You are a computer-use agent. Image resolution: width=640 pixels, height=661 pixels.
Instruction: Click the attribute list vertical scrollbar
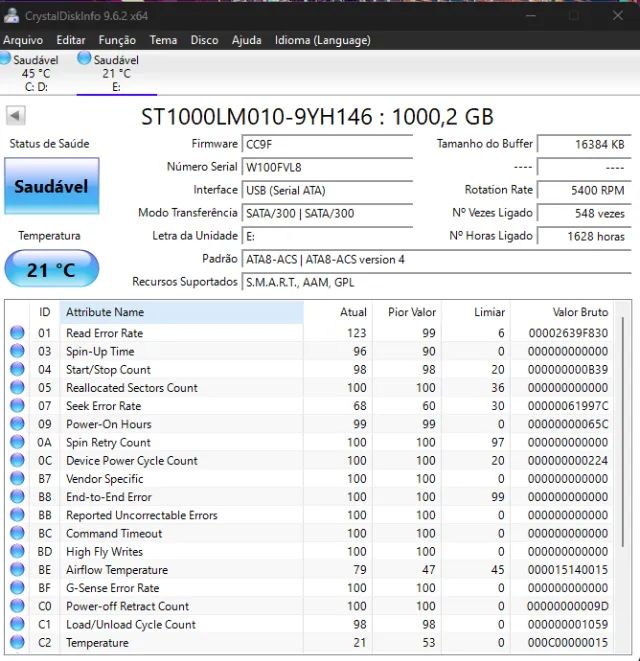click(623, 432)
